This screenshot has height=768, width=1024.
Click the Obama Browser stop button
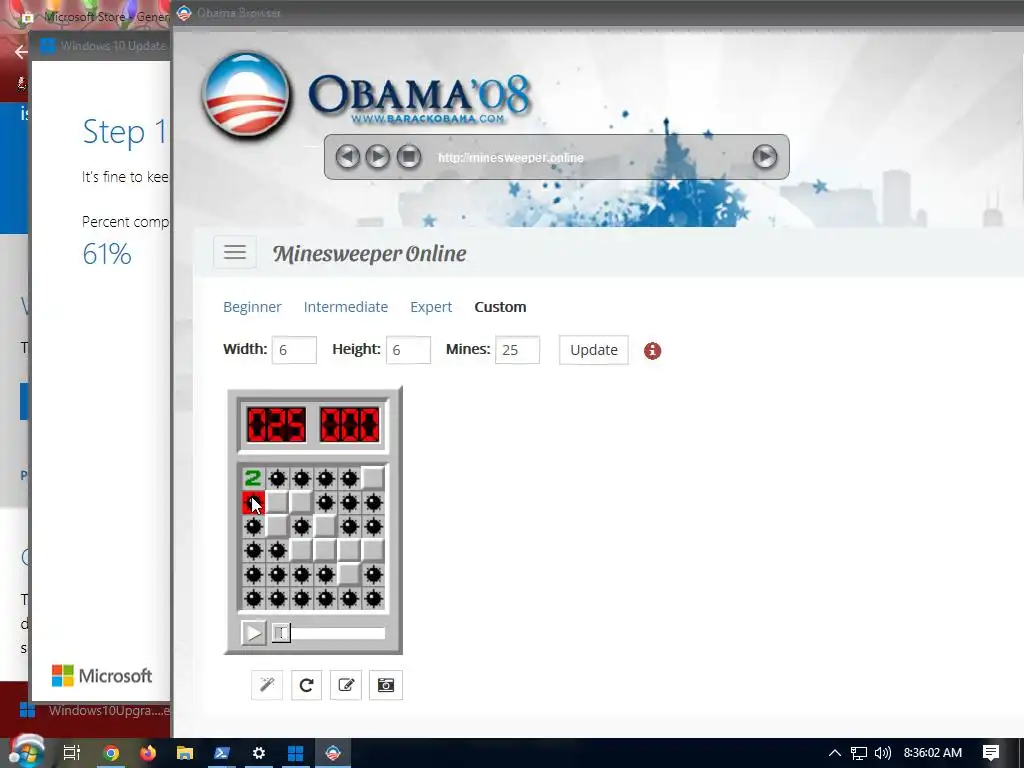coord(409,157)
